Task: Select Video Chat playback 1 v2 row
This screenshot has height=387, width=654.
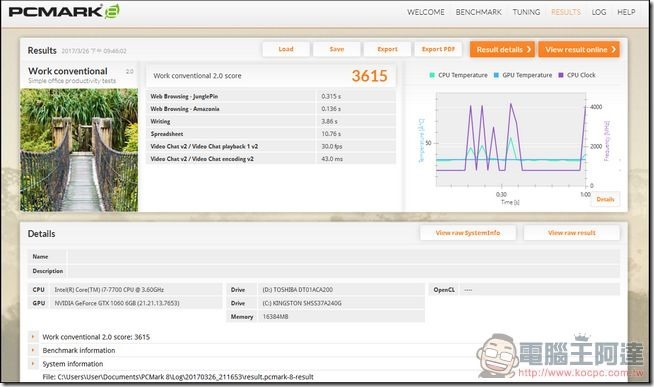Action: (x=271, y=146)
